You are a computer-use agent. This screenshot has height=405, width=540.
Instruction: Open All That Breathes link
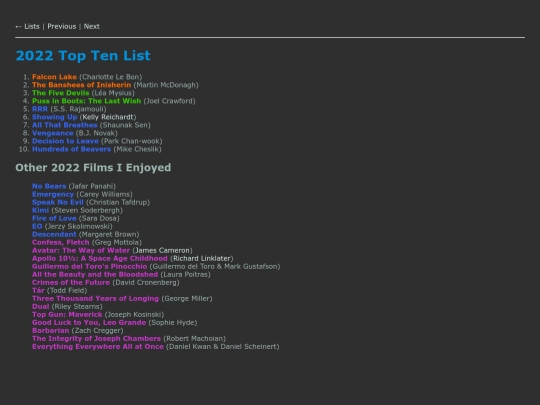click(x=65, y=125)
